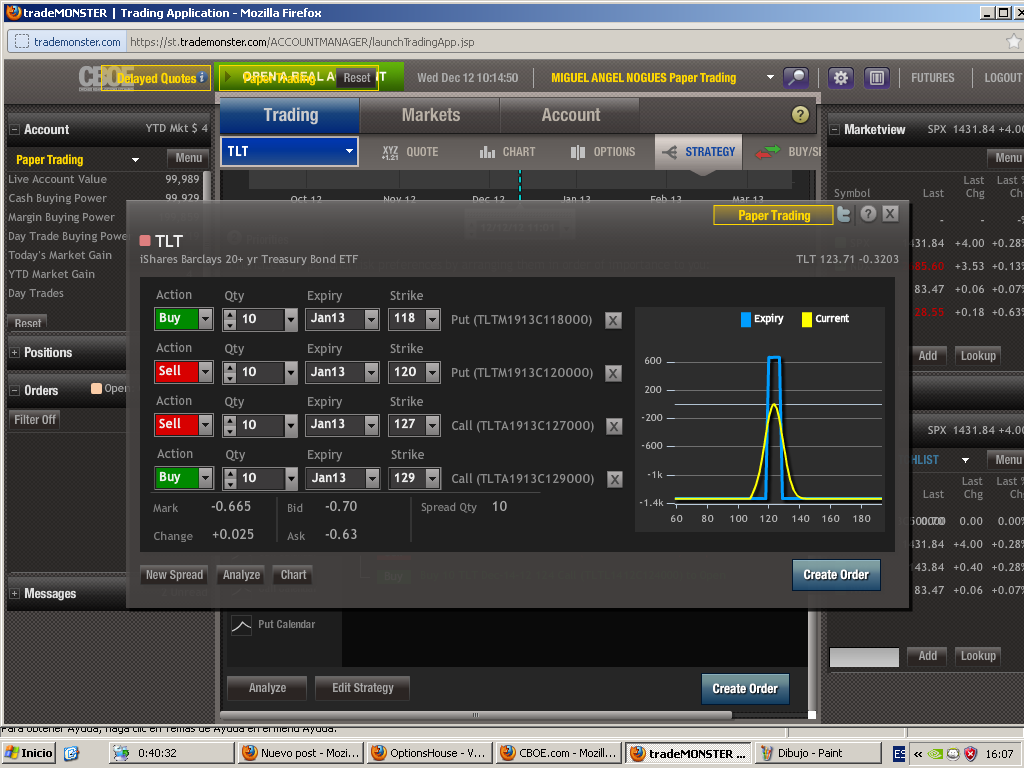Open the Account panel Menu button

pos(188,158)
